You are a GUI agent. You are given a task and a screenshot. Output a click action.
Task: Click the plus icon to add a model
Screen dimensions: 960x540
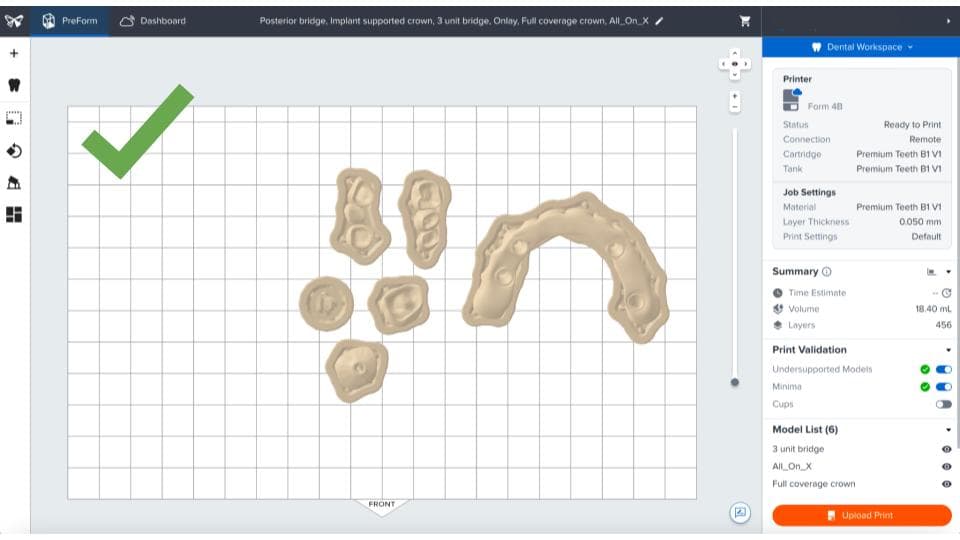click(14, 53)
